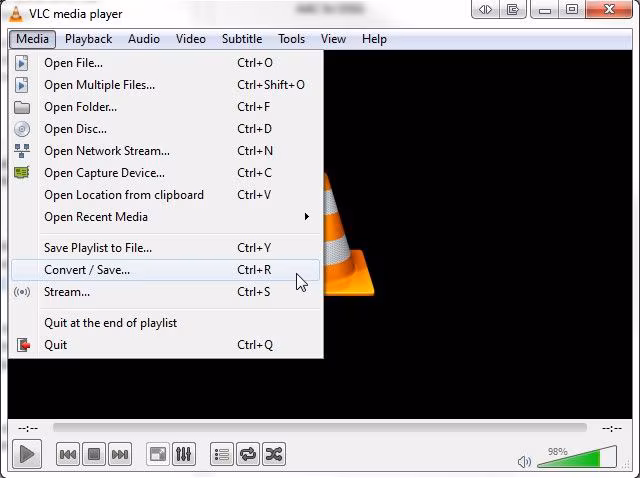Open the Playback menu

pos(88,39)
